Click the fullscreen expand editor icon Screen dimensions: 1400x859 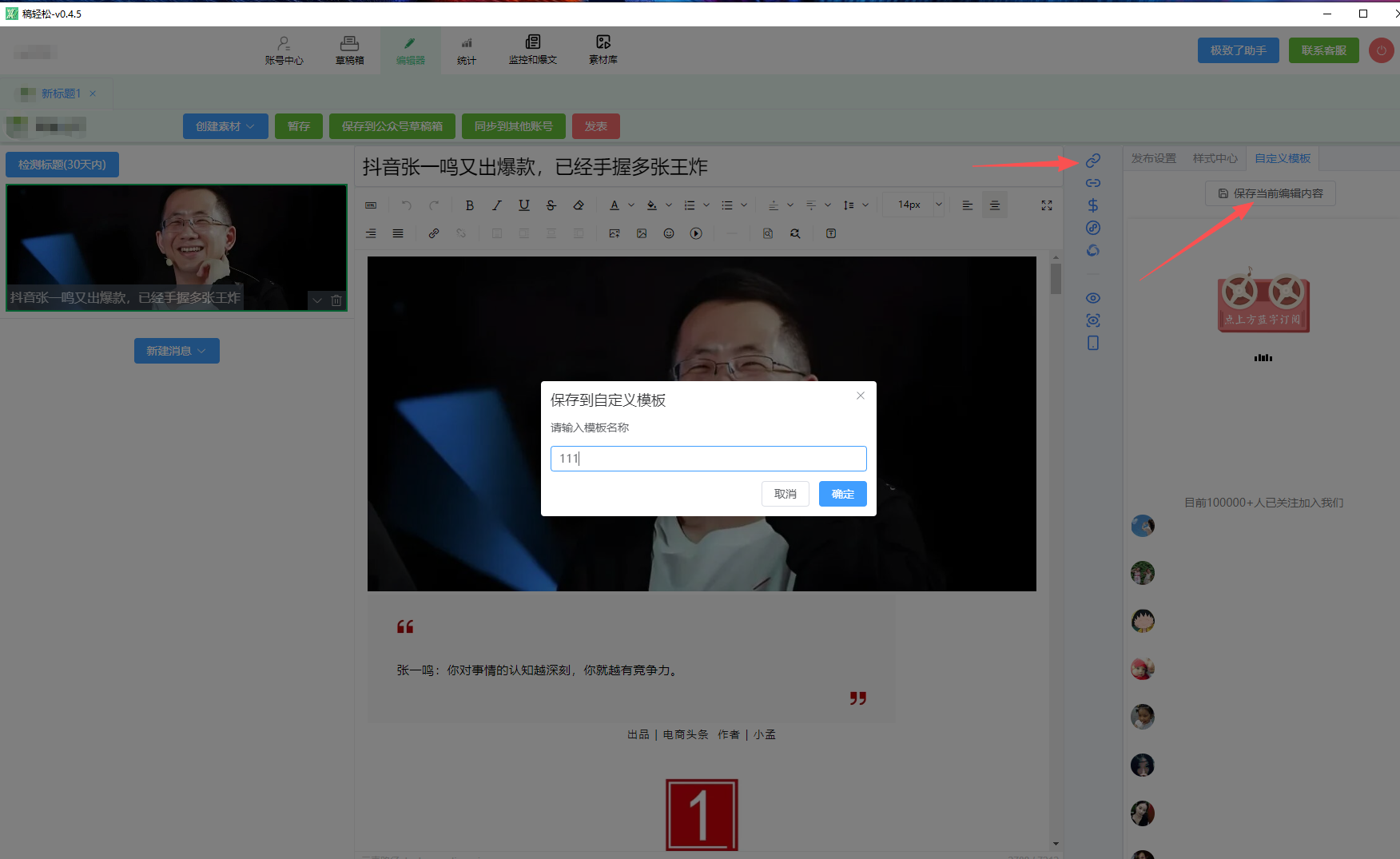(1047, 205)
